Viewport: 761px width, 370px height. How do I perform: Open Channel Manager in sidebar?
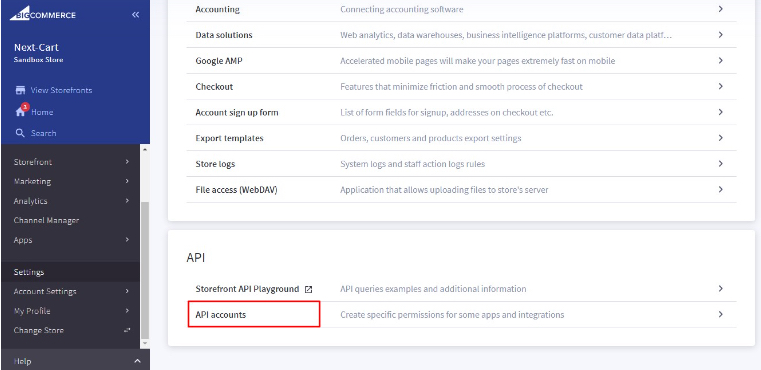point(46,220)
